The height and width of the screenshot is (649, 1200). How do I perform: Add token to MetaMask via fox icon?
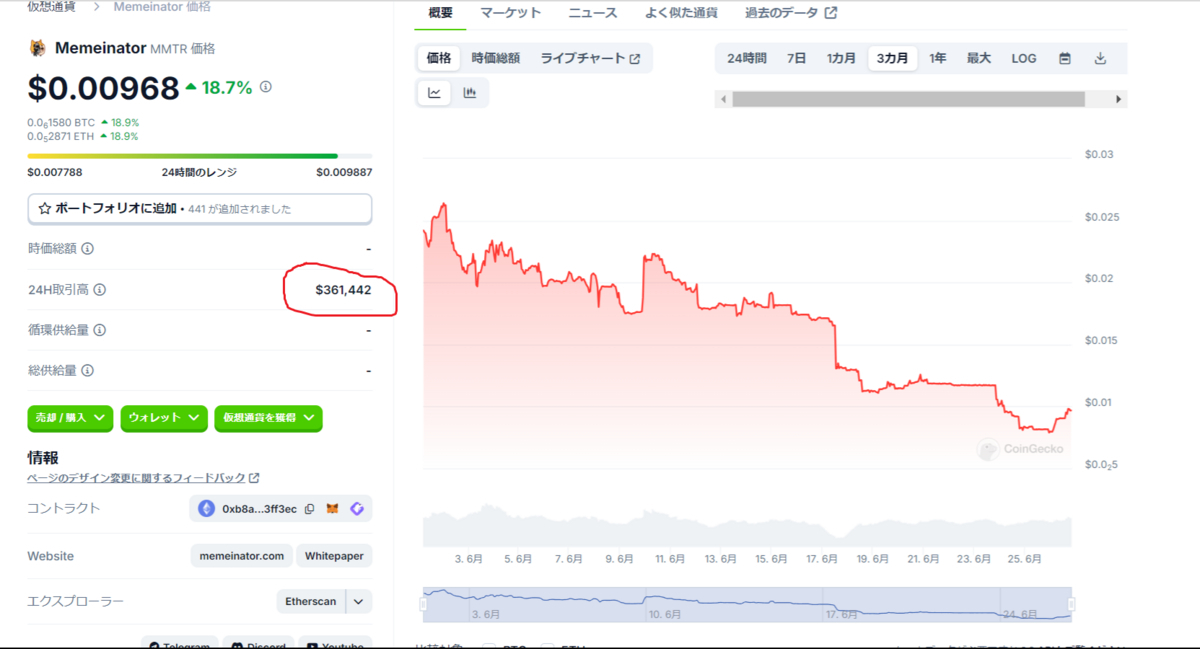coord(333,509)
